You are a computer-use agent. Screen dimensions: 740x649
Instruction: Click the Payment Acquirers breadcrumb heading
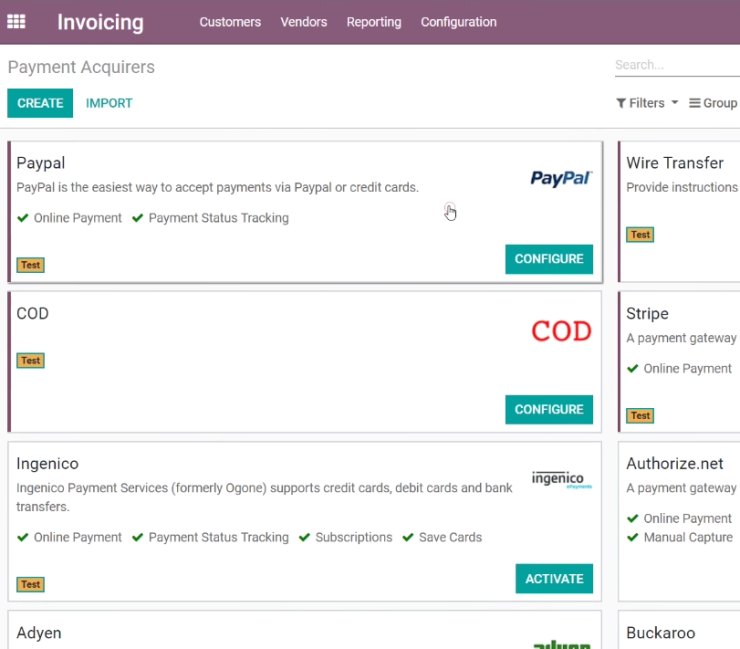click(81, 67)
